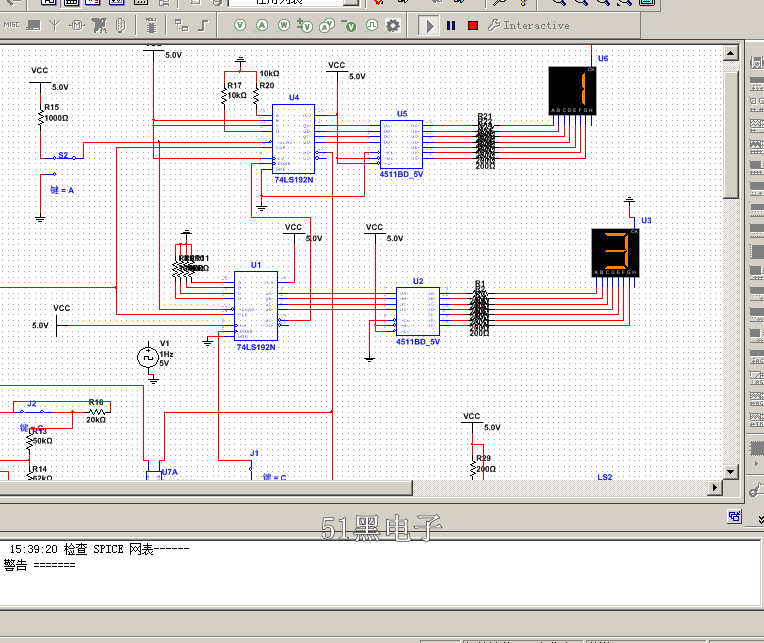
Task: Select resistor R17 10kΩ
Action: tap(224, 96)
